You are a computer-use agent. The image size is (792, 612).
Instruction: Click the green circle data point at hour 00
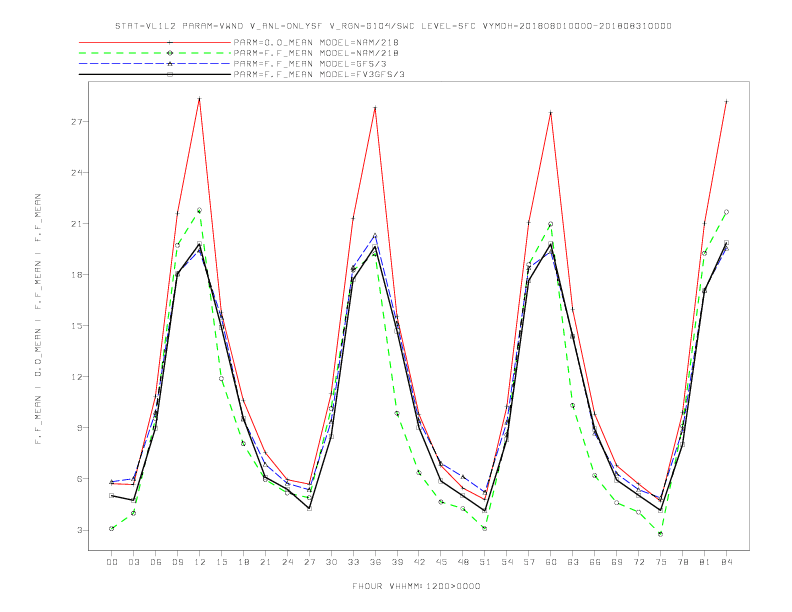(x=112, y=528)
